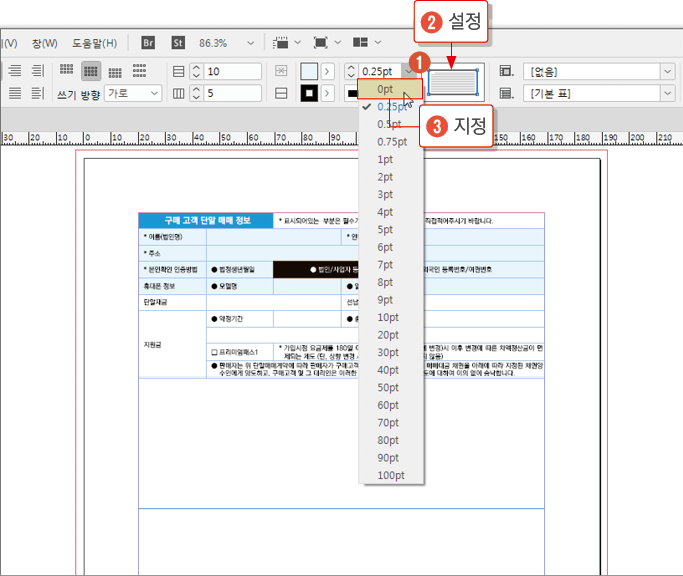Select 8pt stroke weight option

(391, 282)
